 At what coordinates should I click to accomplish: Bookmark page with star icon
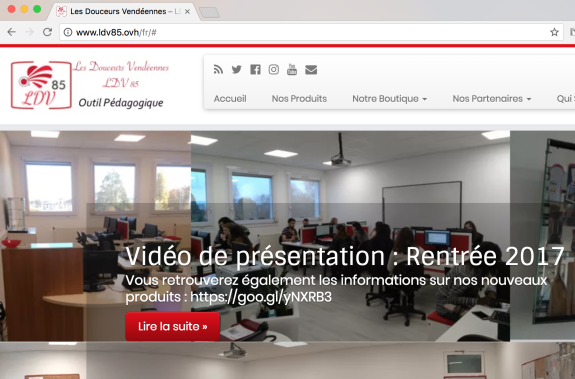point(554,32)
